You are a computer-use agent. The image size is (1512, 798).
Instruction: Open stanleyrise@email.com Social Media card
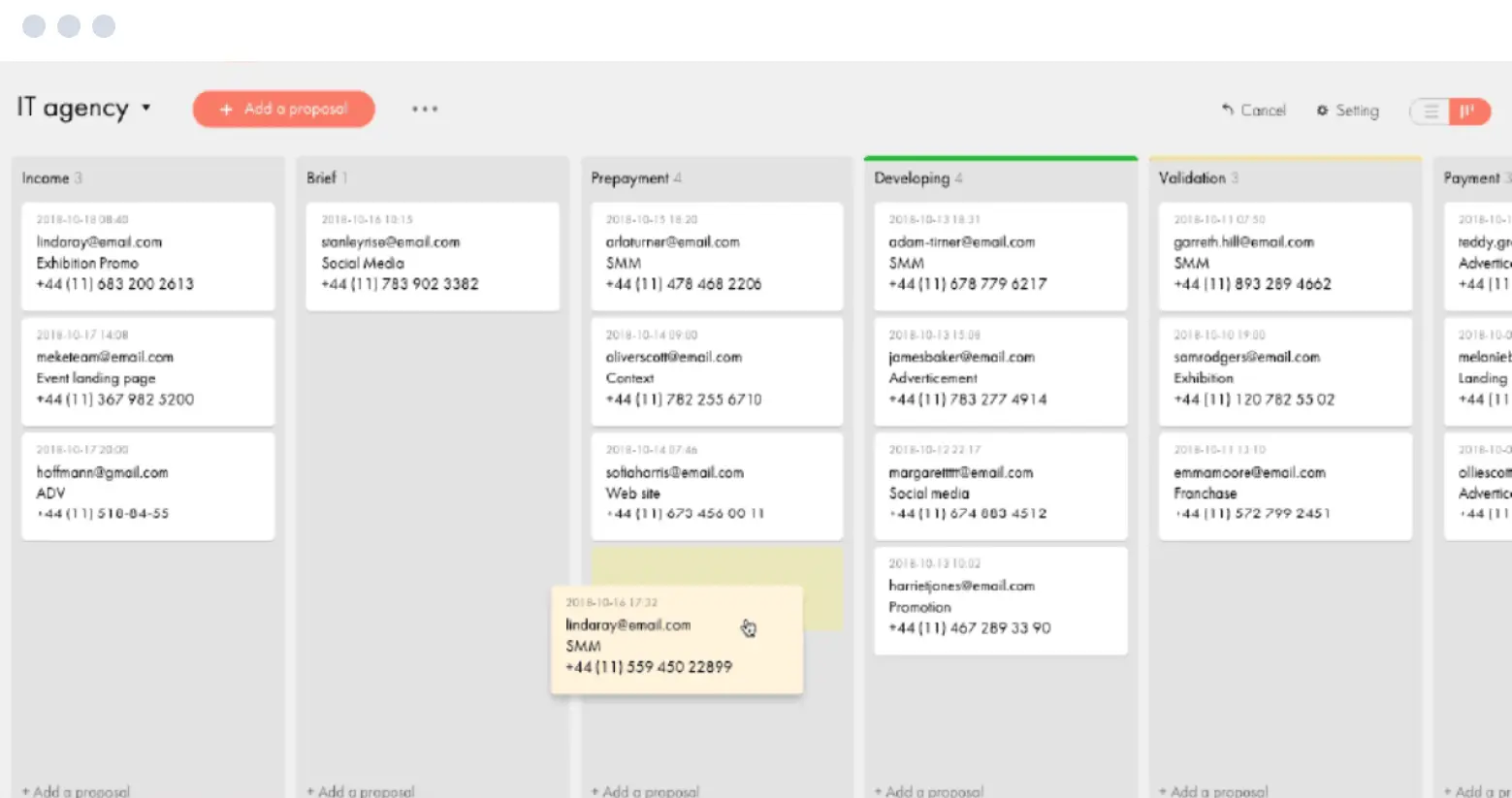[x=433, y=257]
